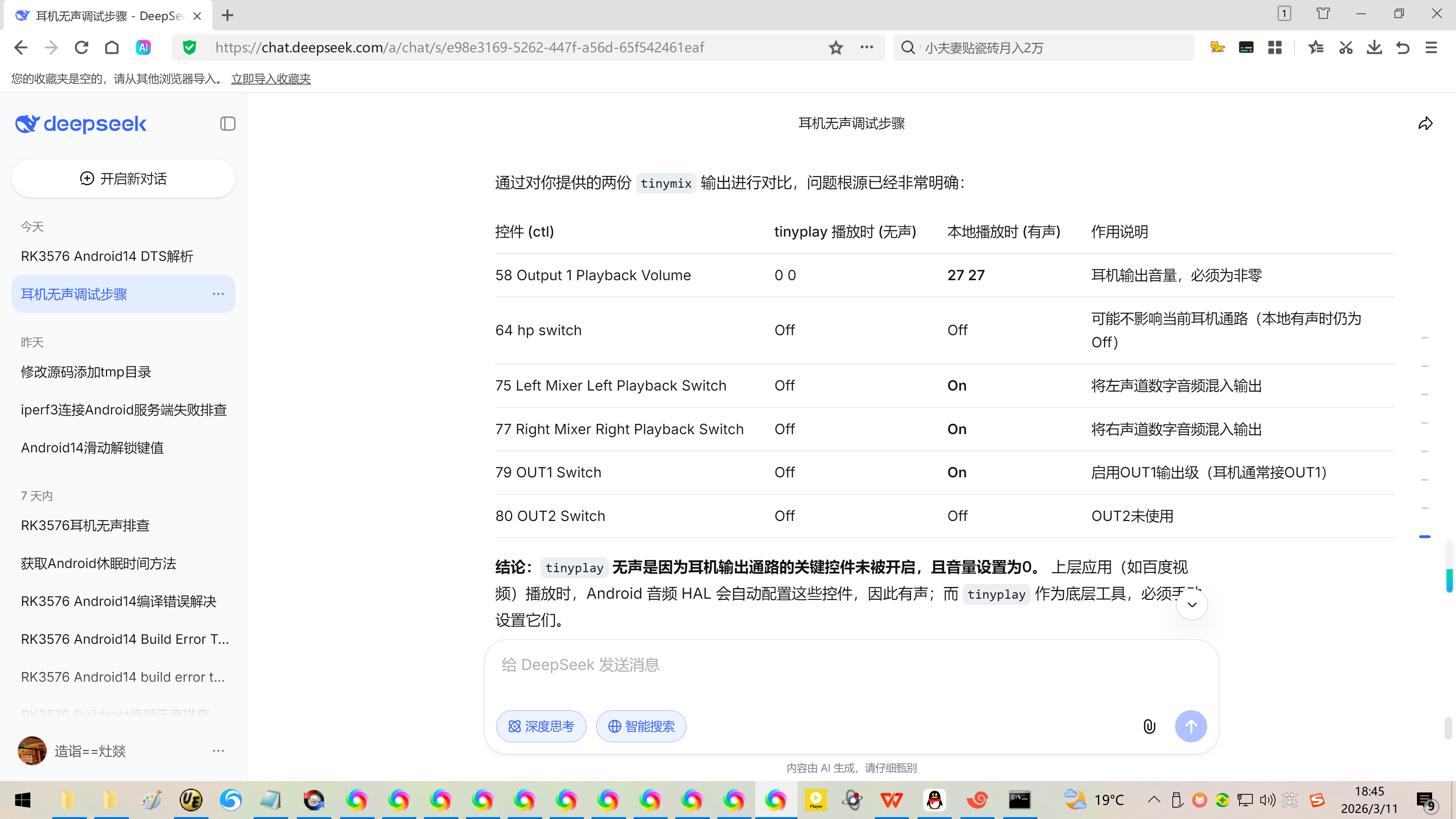Click the share conversation arrow icon
Image resolution: width=1456 pixels, height=819 pixels.
point(1426,124)
